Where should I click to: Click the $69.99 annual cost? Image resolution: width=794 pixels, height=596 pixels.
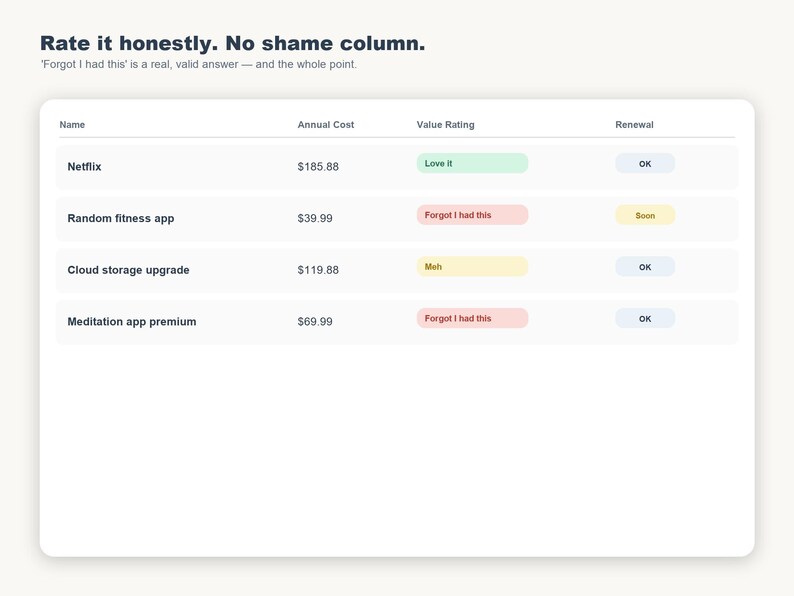click(x=315, y=322)
